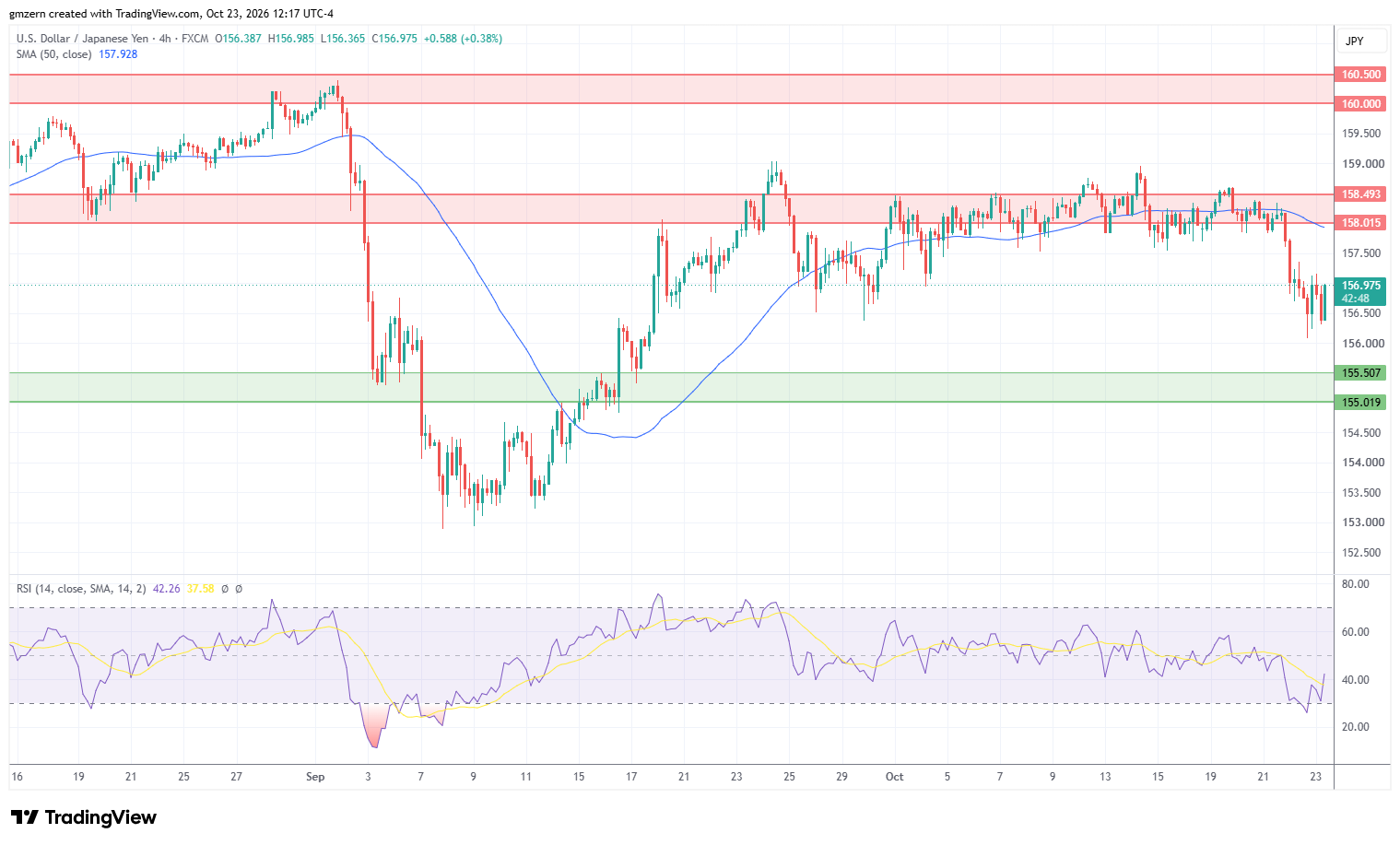Click the 153.500 price axis tick
The width and height of the screenshot is (1400, 845).
click(x=1361, y=493)
